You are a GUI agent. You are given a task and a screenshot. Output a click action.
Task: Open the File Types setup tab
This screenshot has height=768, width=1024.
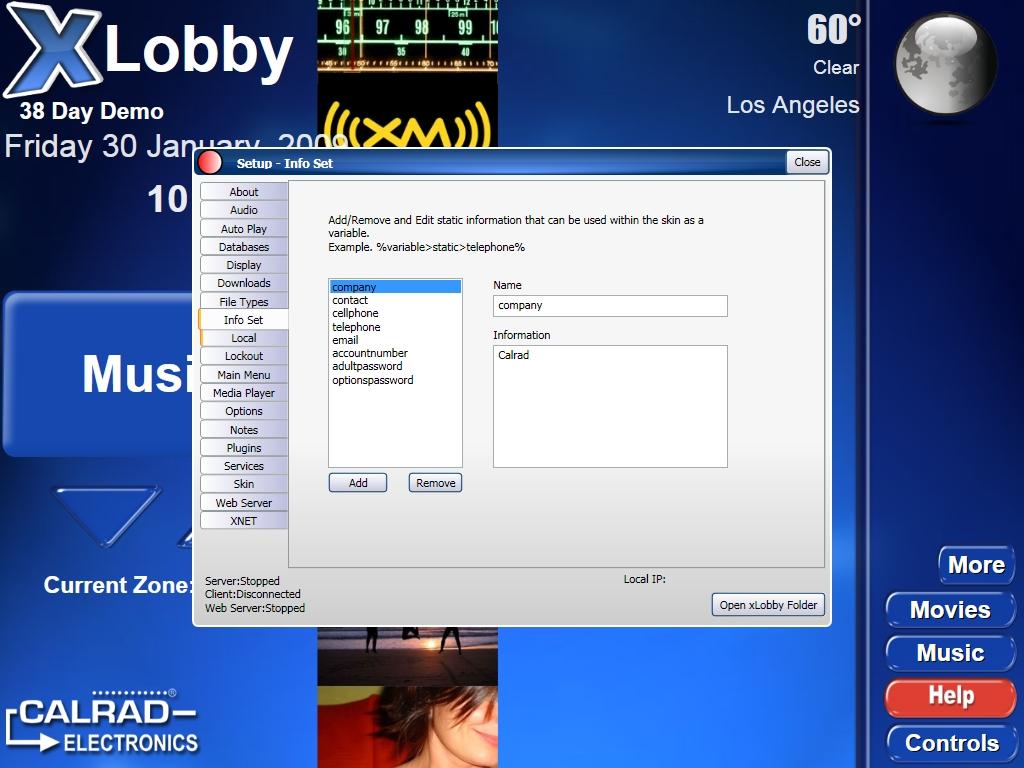(x=244, y=302)
